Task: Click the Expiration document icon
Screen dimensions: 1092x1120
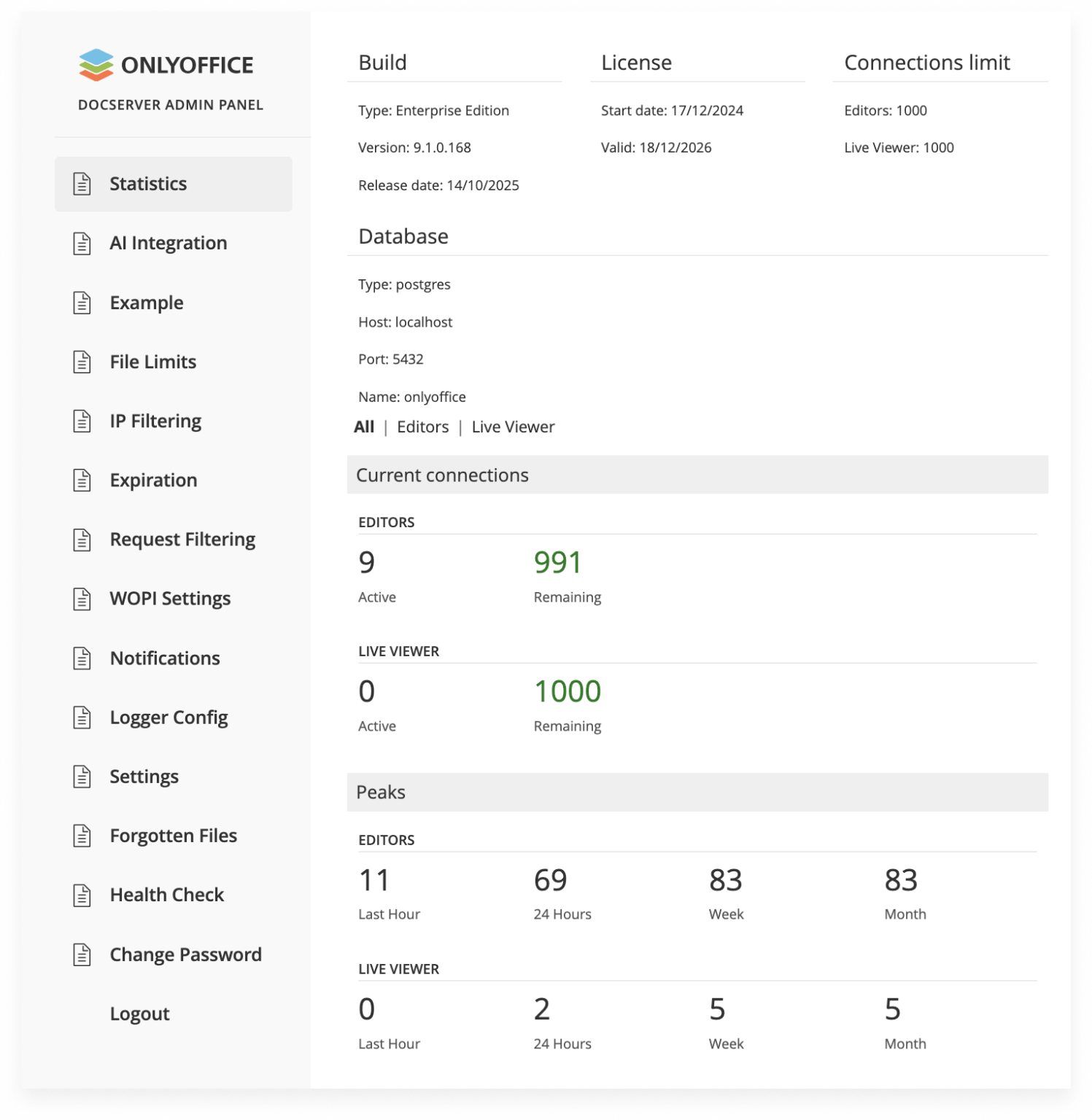Action: pyautogui.click(x=81, y=480)
